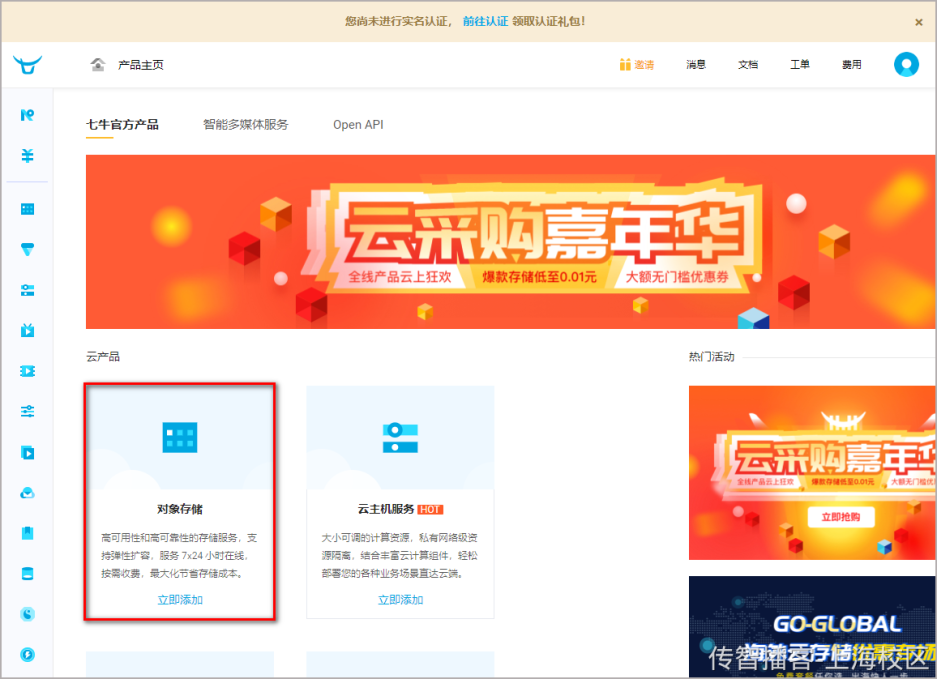Image resolution: width=937 pixels, height=679 pixels.
Task: Open the film strip video sidebar icon
Action: (x=27, y=371)
